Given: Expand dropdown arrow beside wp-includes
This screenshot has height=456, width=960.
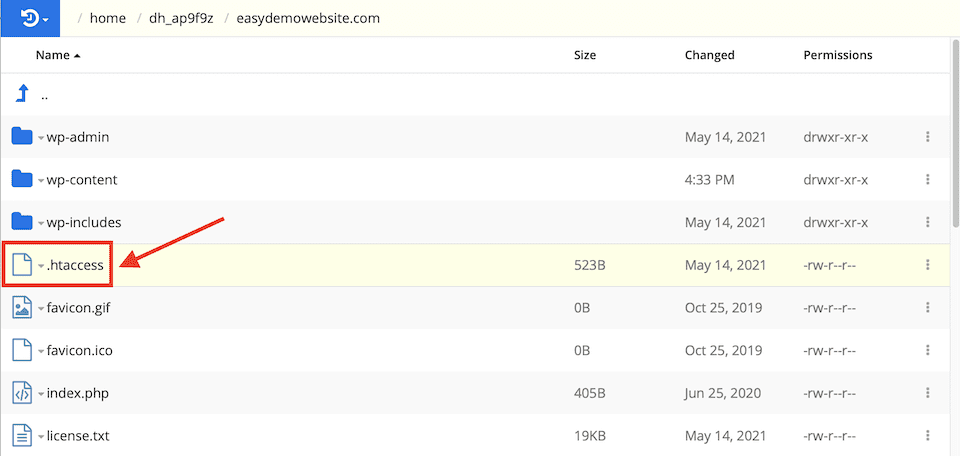Looking at the screenshot, I should [x=41, y=223].
